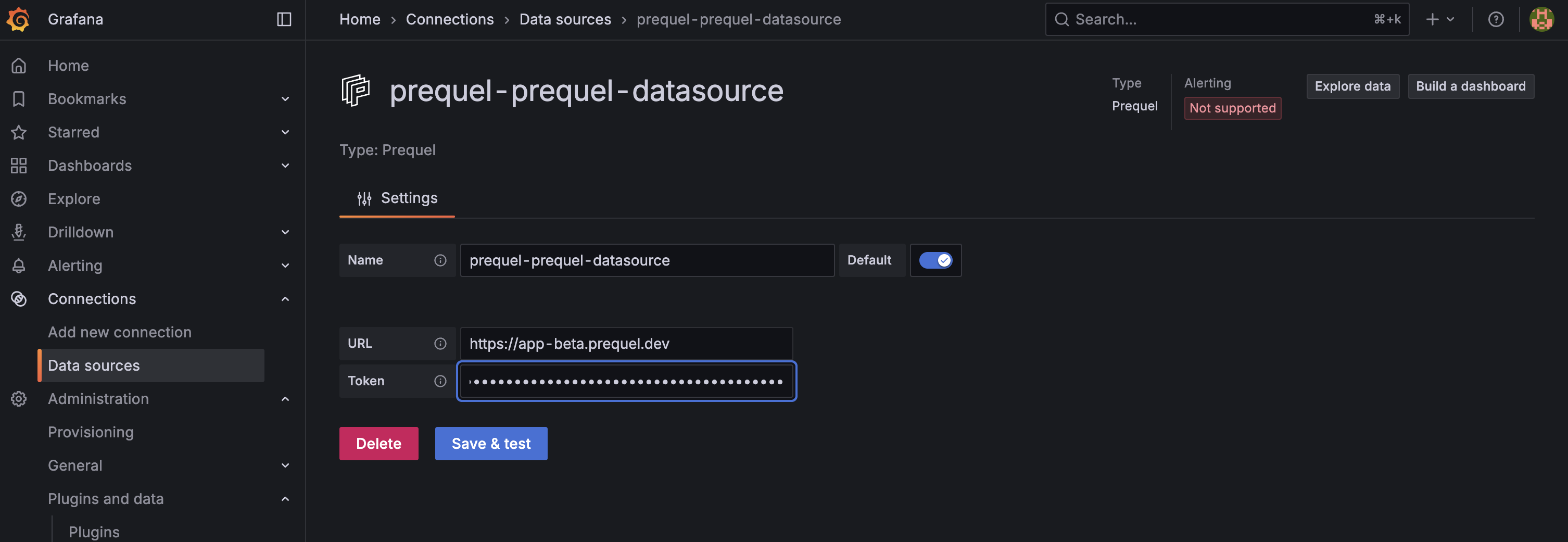The height and width of the screenshot is (542, 1568).
Task: Click the Token field info icon
Action: pyautogui.click(x=440, y=381)
